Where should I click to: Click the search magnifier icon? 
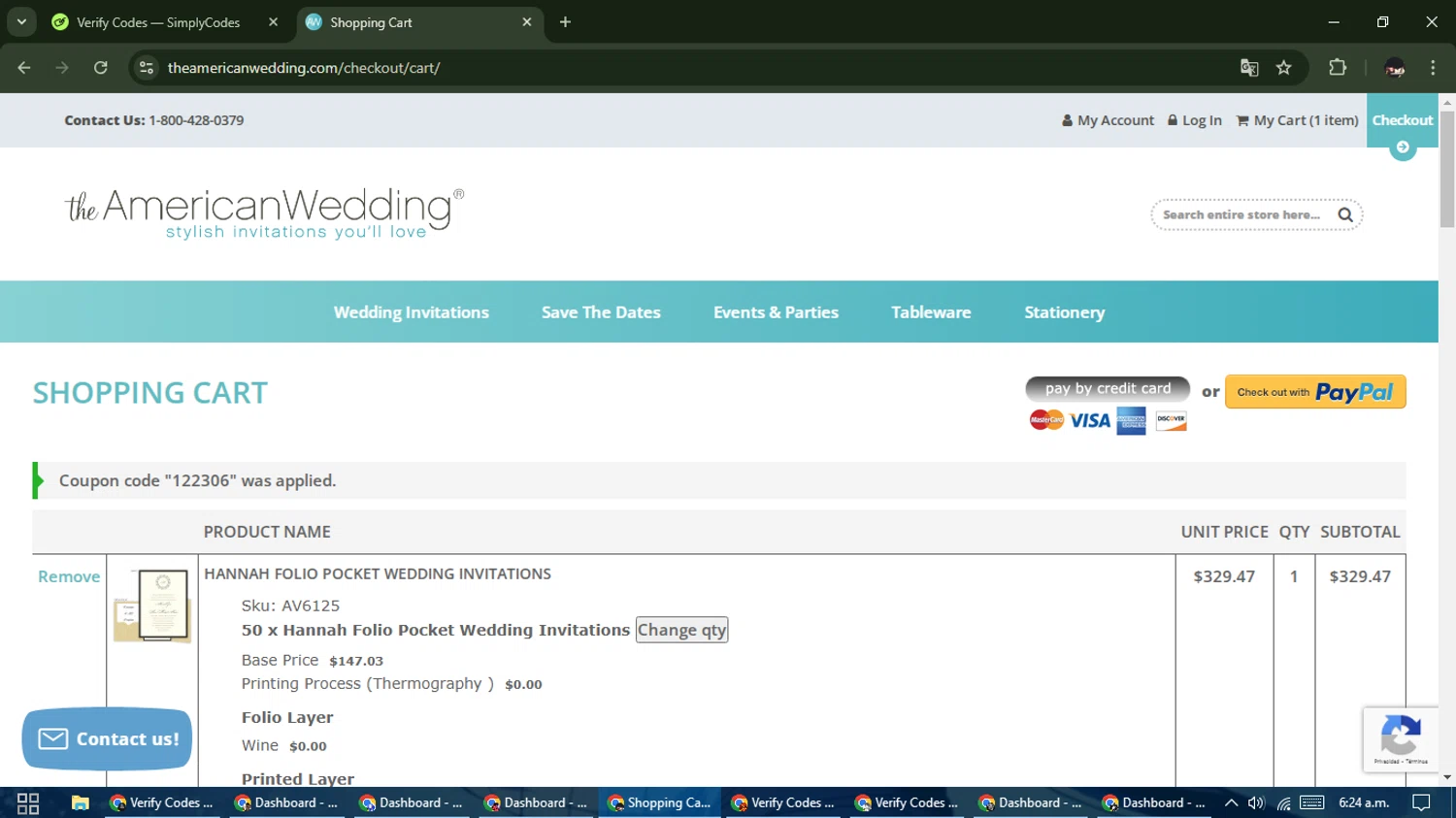(1345, 215)
